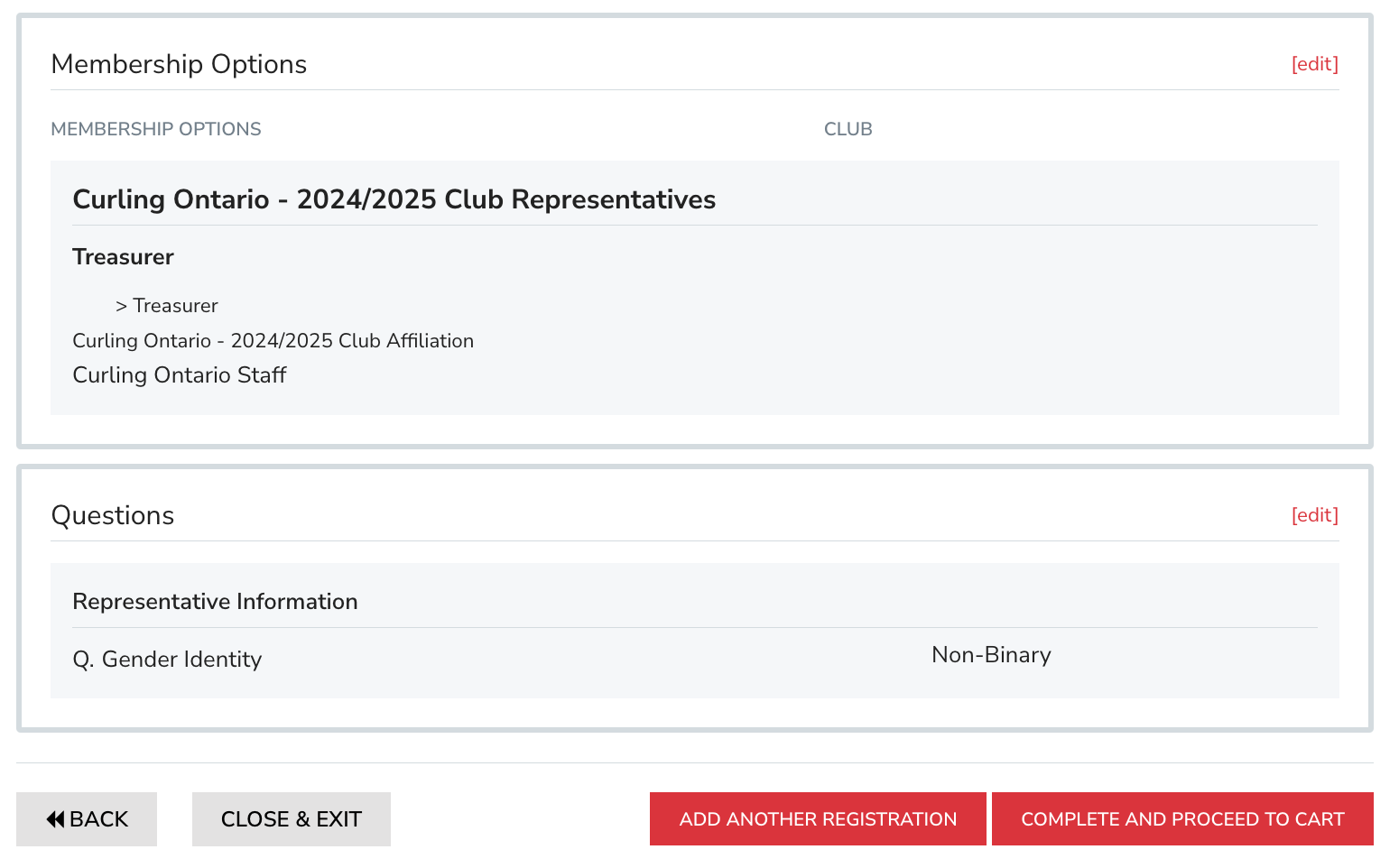Screen dimensions: 1399x868
Task: Select the Curling Ontario Staff entry
Action: coord(179,375)
